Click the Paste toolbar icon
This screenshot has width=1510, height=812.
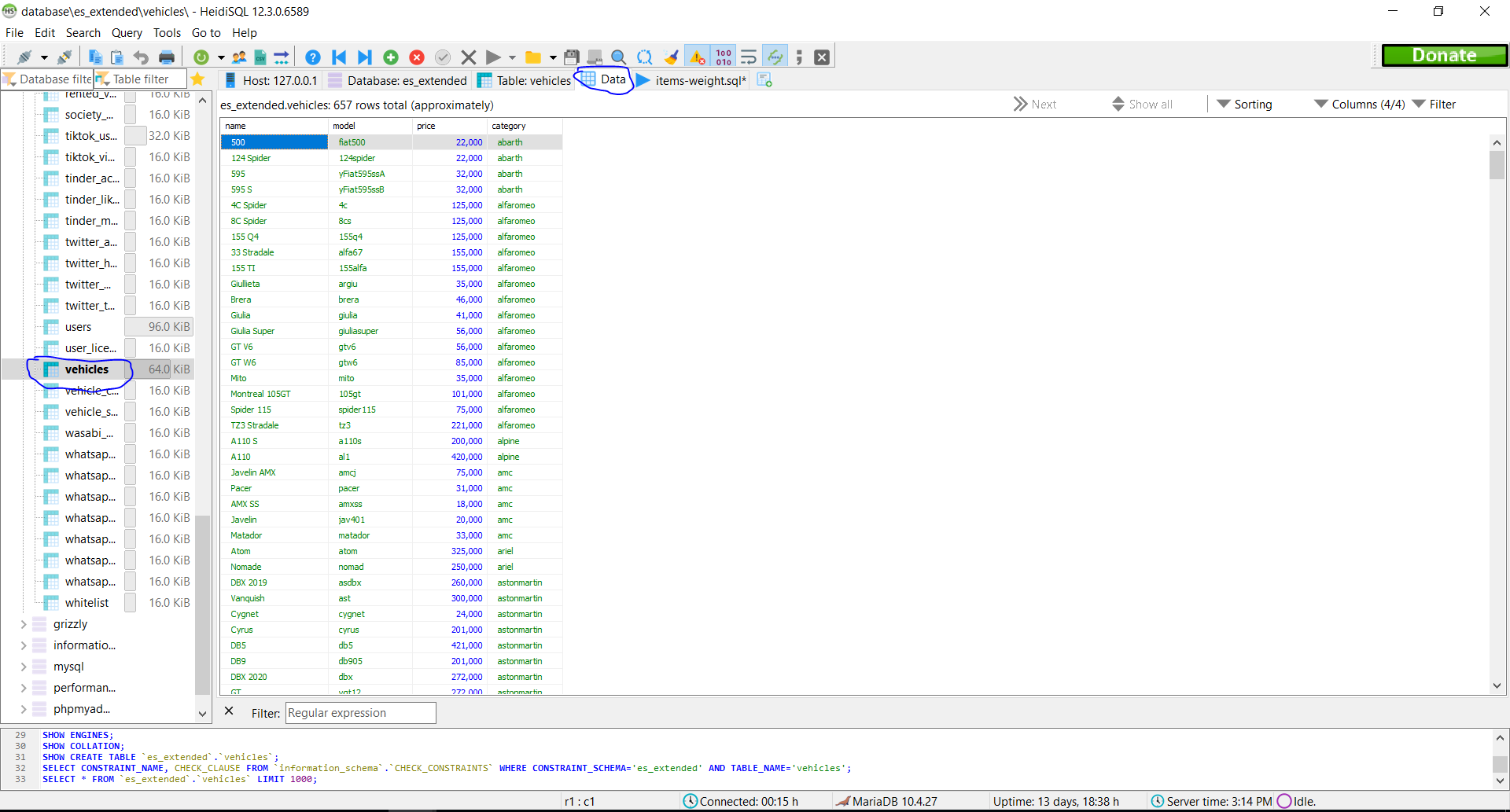click(117, 57)
